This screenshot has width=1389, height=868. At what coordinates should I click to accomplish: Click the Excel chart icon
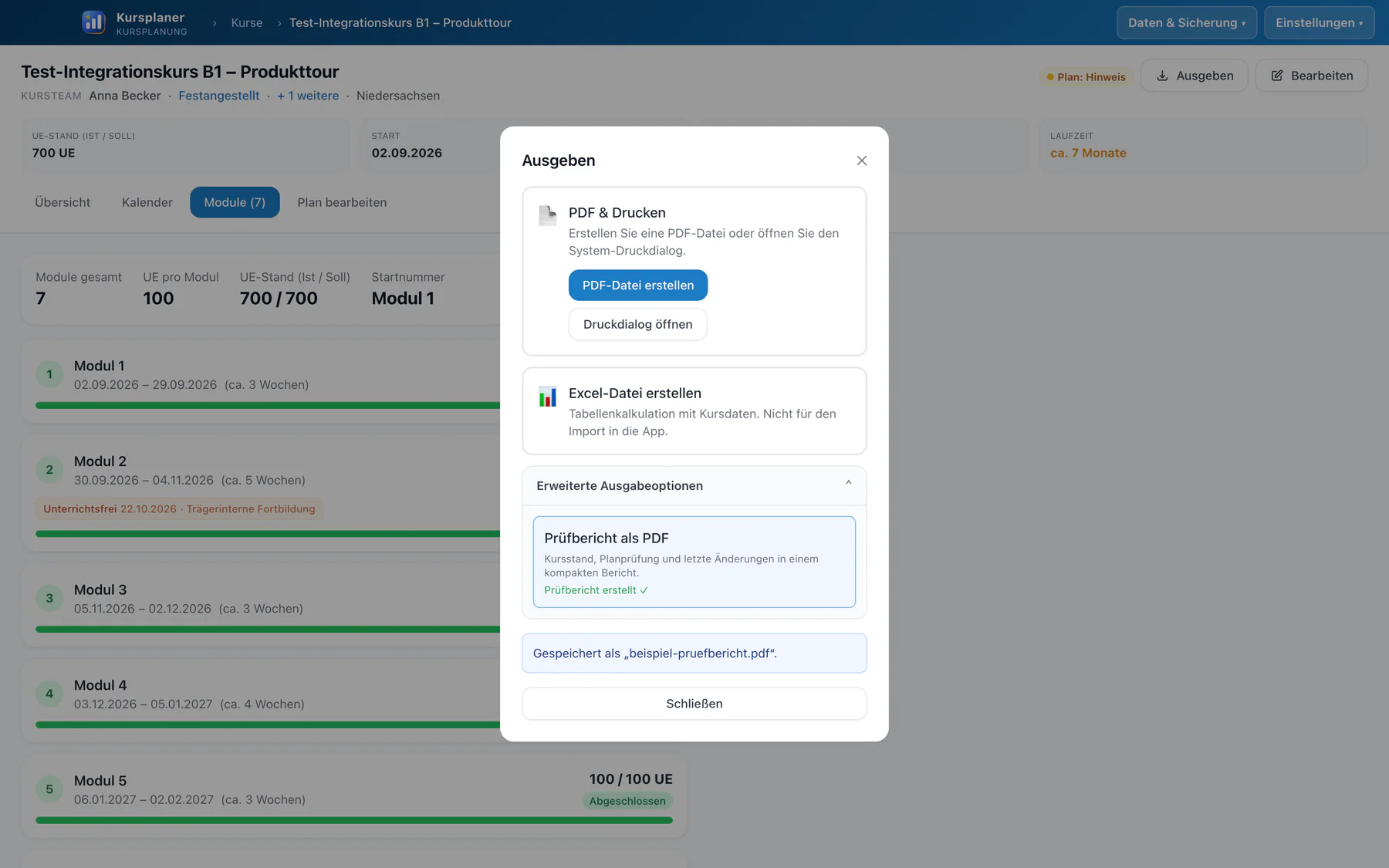(x=547, y=397)
